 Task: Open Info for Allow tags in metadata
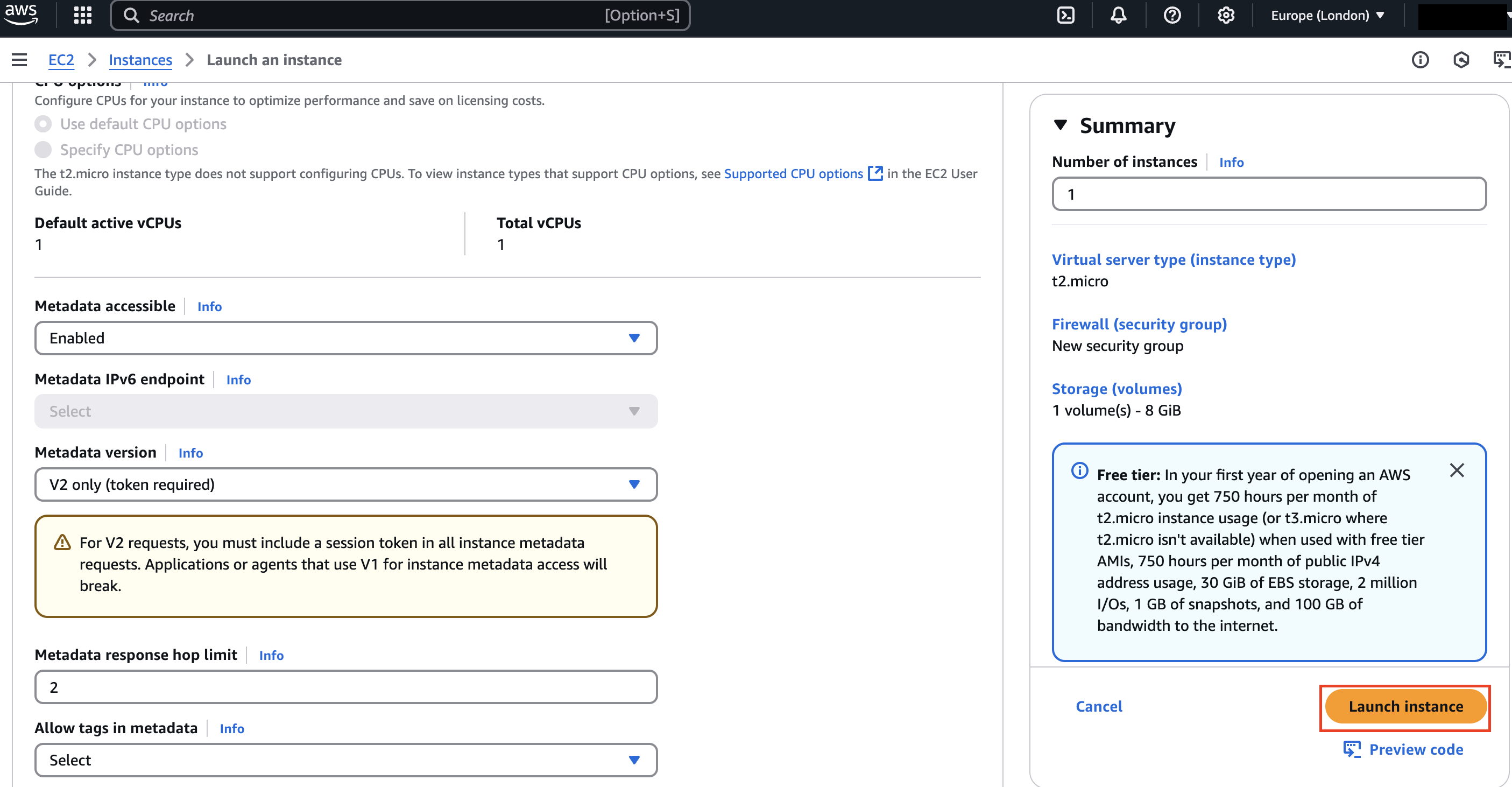coord(232,728)
